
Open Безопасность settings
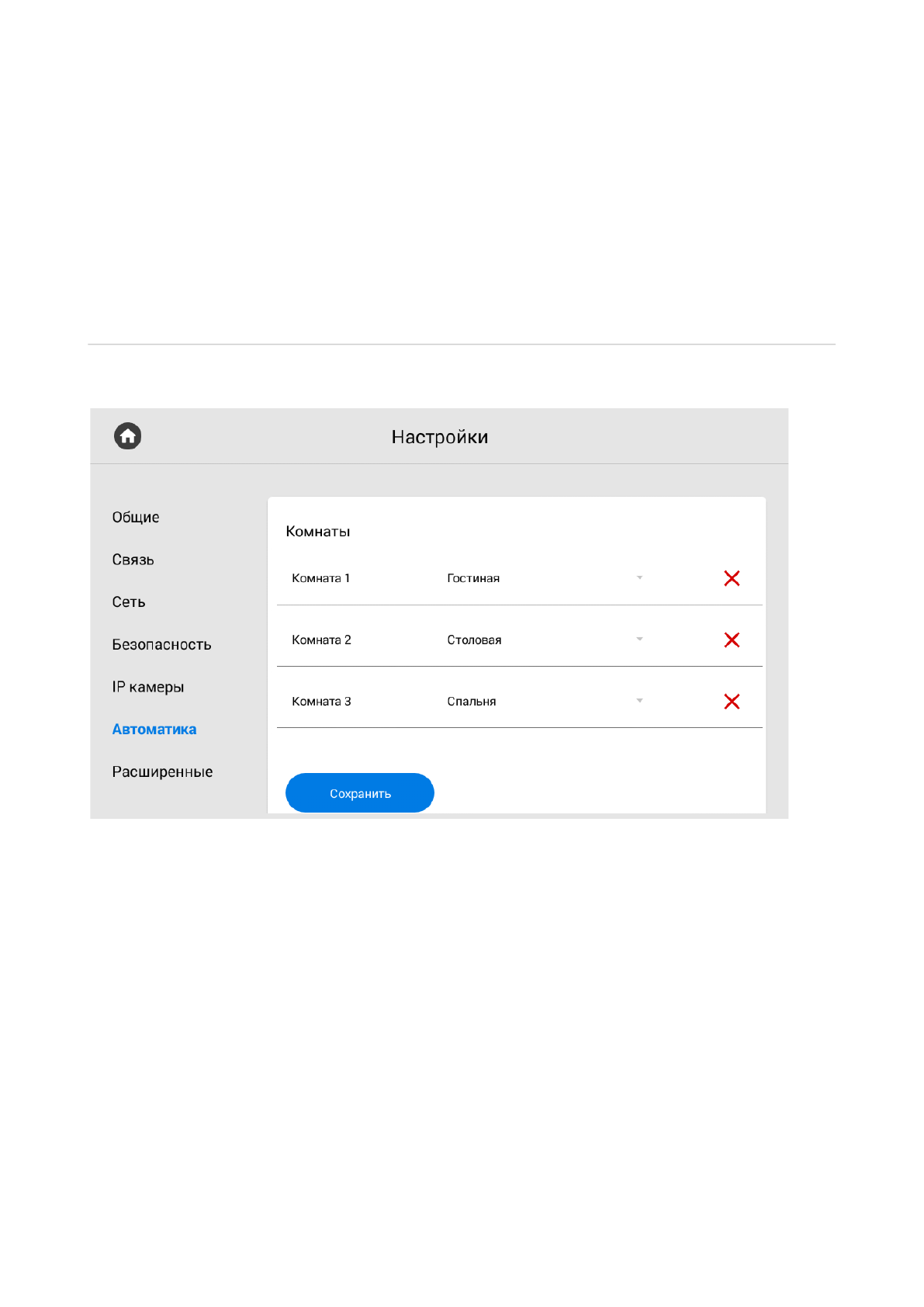pyautogui.click(x=161, y=645)
